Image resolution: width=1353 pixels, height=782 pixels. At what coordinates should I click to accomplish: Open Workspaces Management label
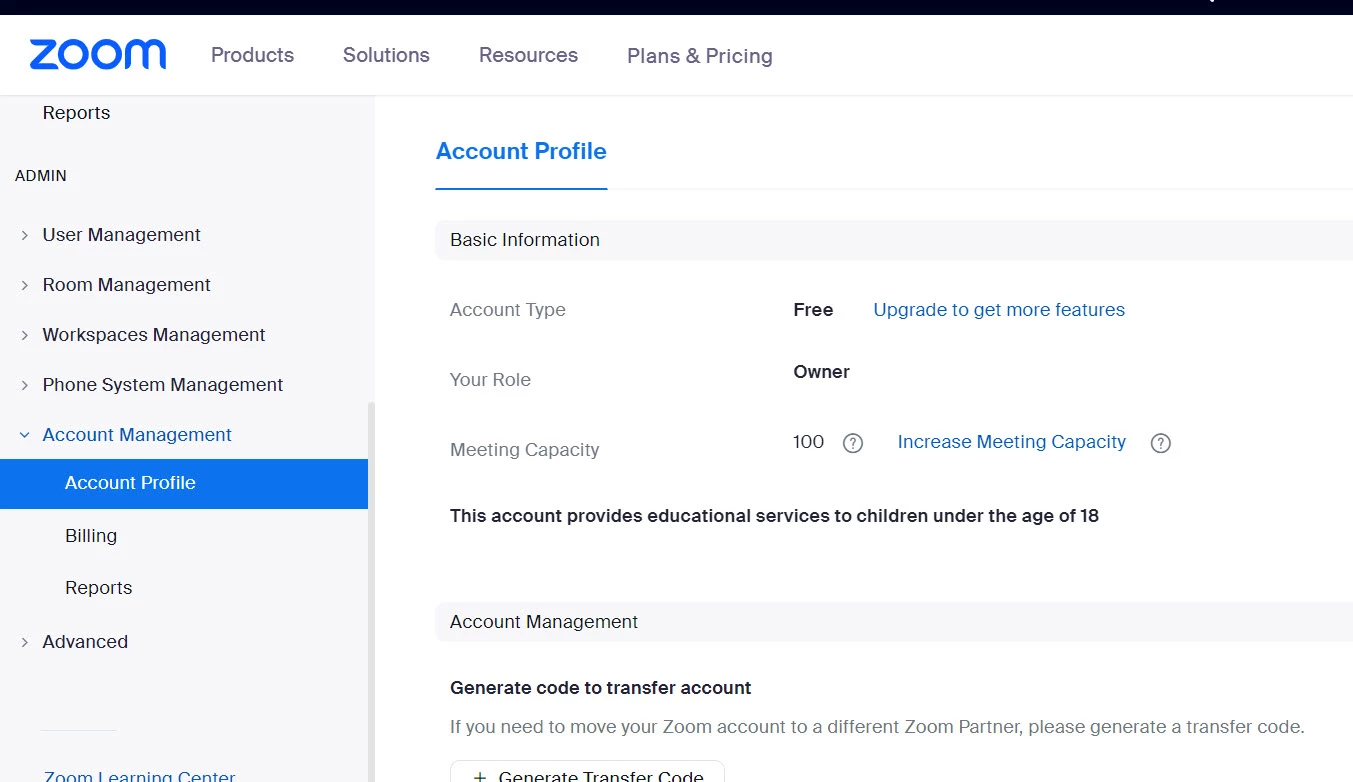click(154, 335)
